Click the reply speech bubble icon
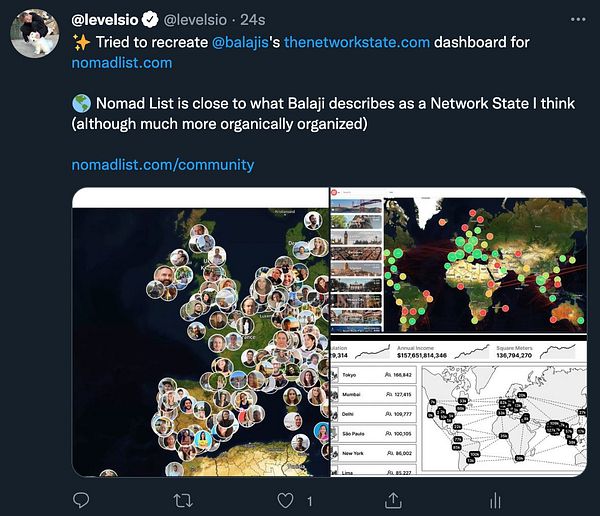Viewport: 600px width, 516px height. tap(81, 500)
